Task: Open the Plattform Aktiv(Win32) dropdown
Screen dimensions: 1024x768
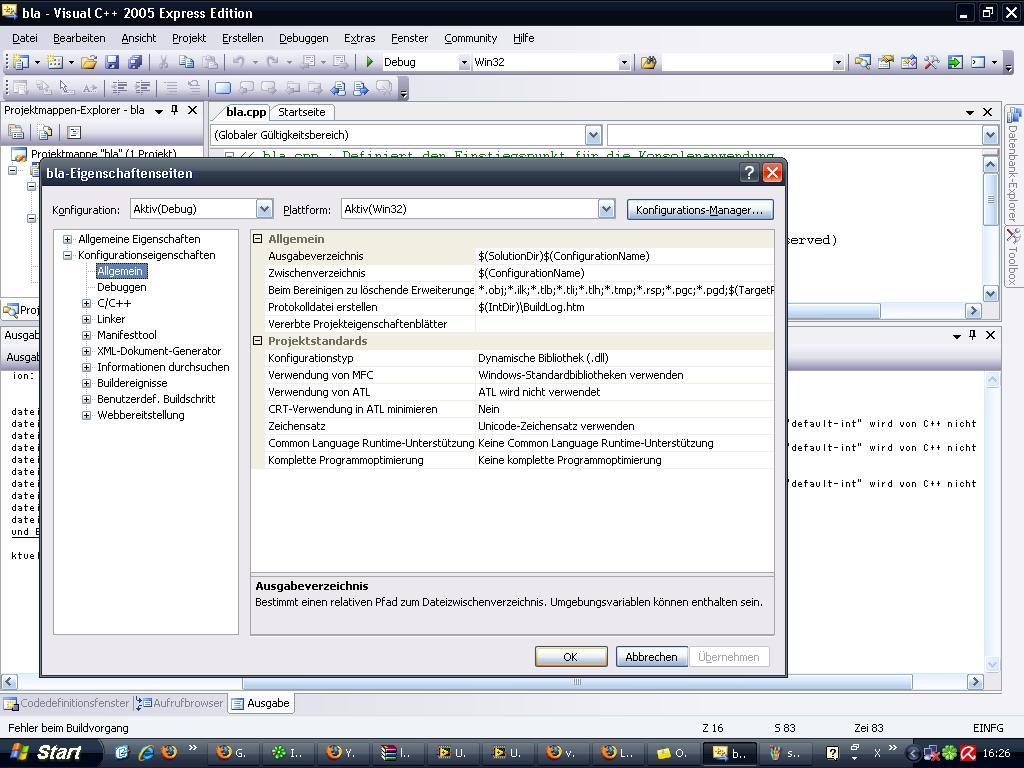Action: click(x=606, y=209)
